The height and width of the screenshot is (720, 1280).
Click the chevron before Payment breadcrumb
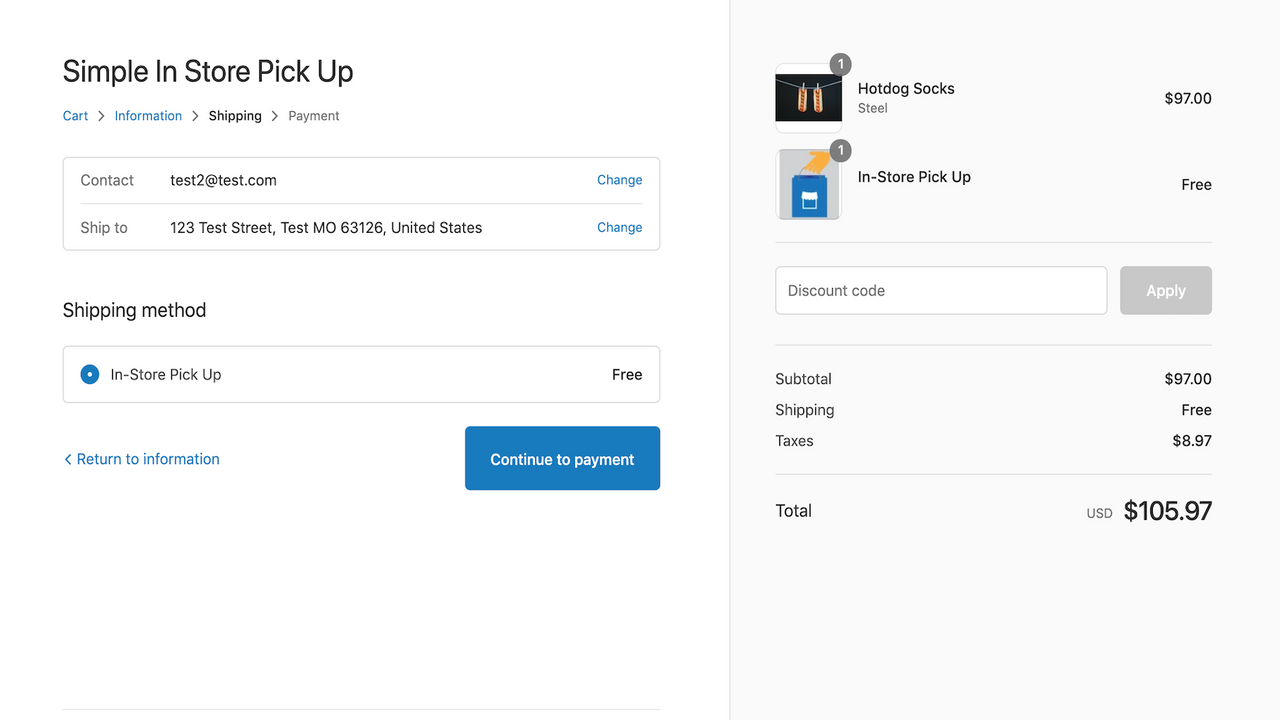tap(275, 115)
